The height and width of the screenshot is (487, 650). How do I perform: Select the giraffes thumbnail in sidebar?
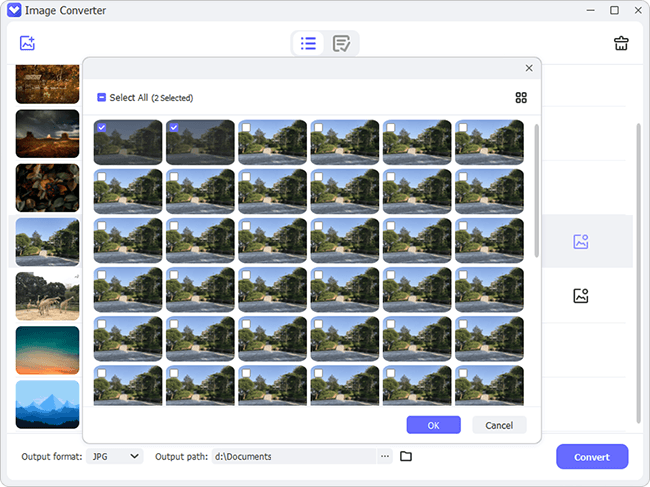pos(47,296)
